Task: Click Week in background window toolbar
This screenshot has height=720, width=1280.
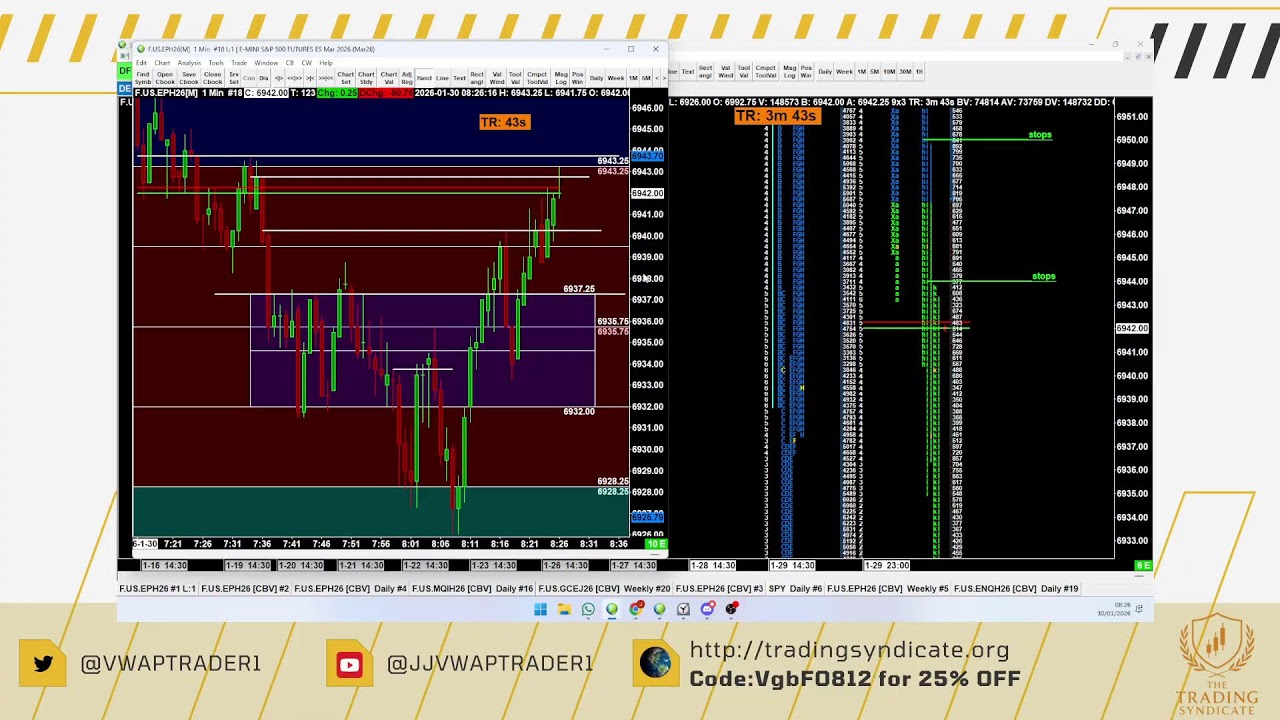Action: click(x=844, y=71)
